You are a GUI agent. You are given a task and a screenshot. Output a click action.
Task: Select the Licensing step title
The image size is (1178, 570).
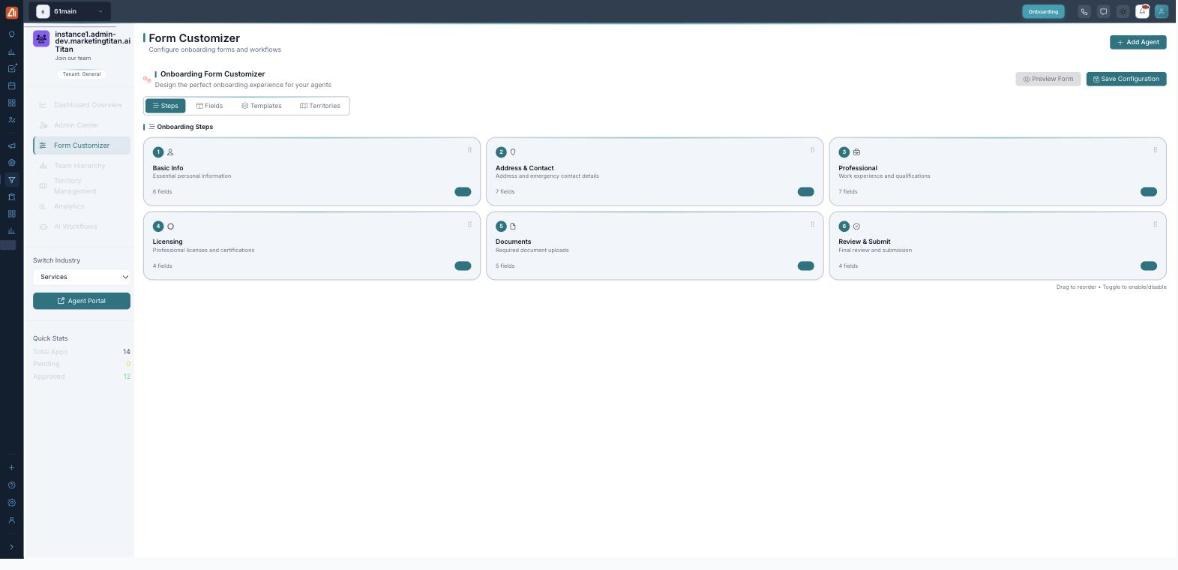pos(168,242)
